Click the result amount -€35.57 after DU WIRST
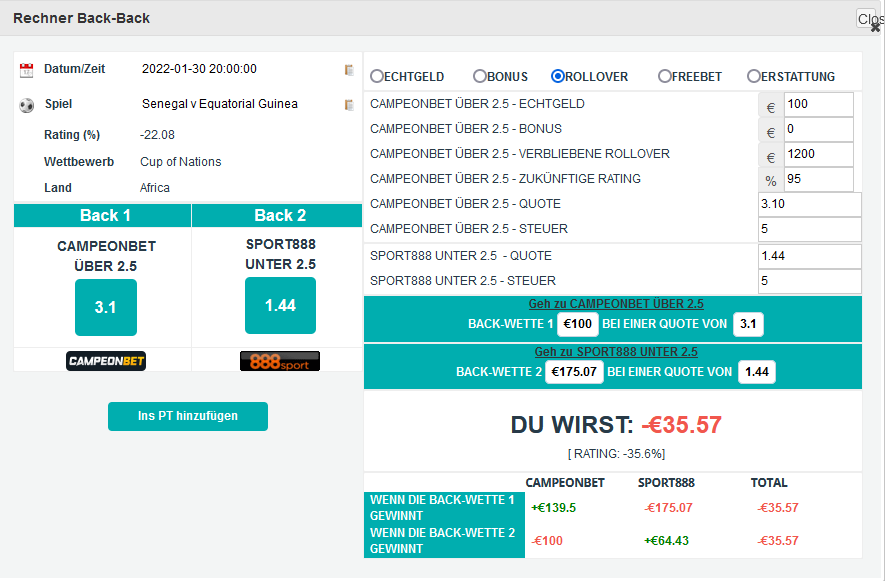Screen dimensions: 885x581 pos(682,425)
